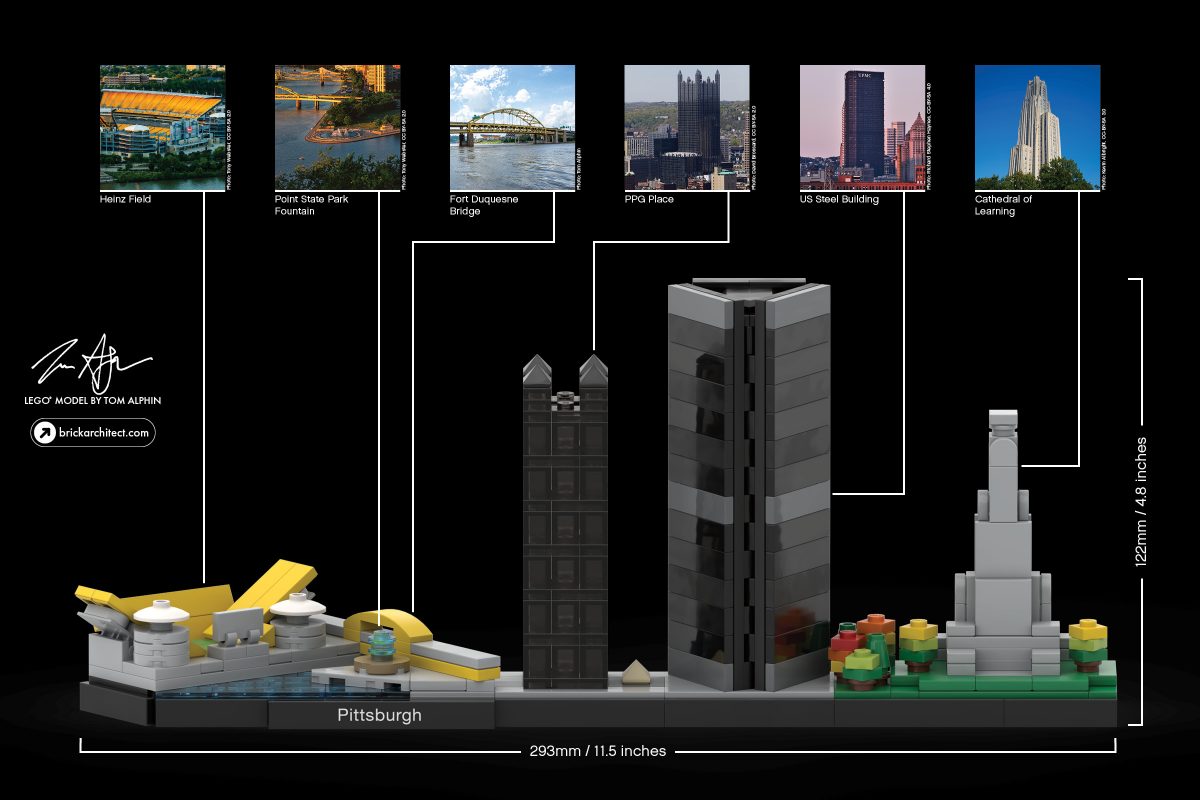Click the 'PPG Place' caption label
Viewport: 1200px width, 800px height.
648,199
